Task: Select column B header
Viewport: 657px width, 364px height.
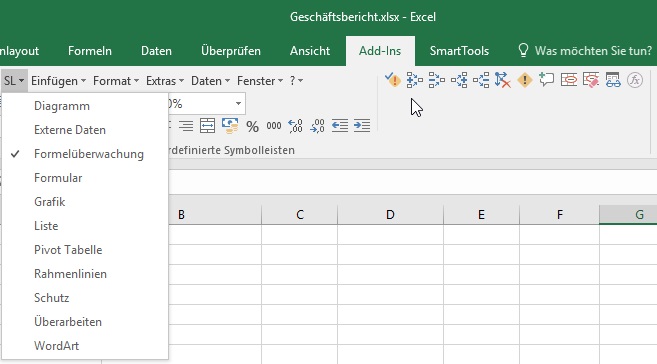Action: (215, 215)
